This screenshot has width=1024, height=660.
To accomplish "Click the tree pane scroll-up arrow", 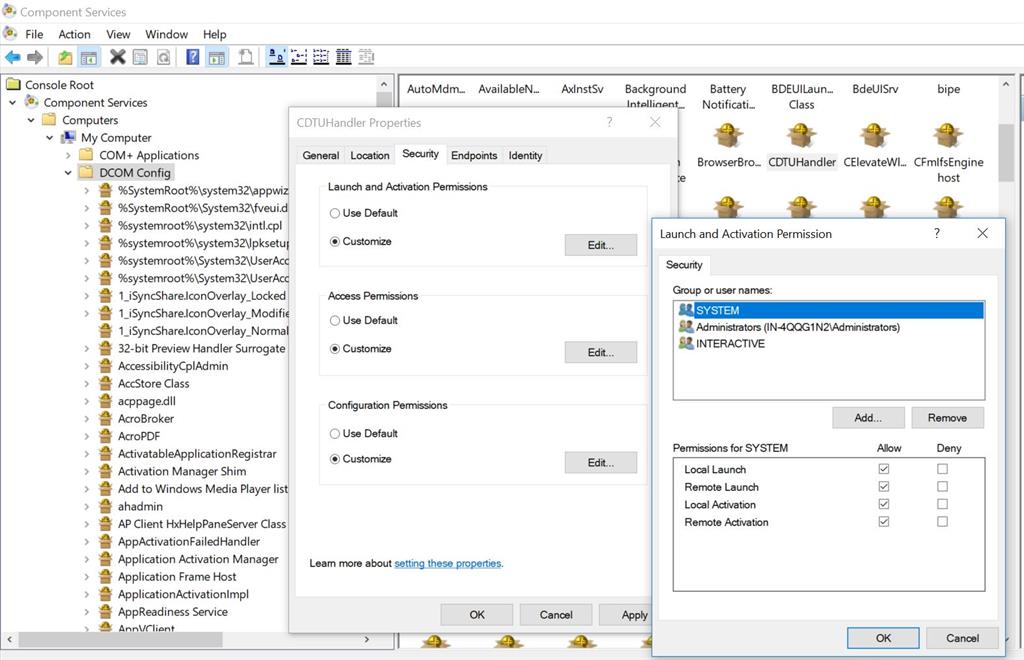I will point(384,85).
